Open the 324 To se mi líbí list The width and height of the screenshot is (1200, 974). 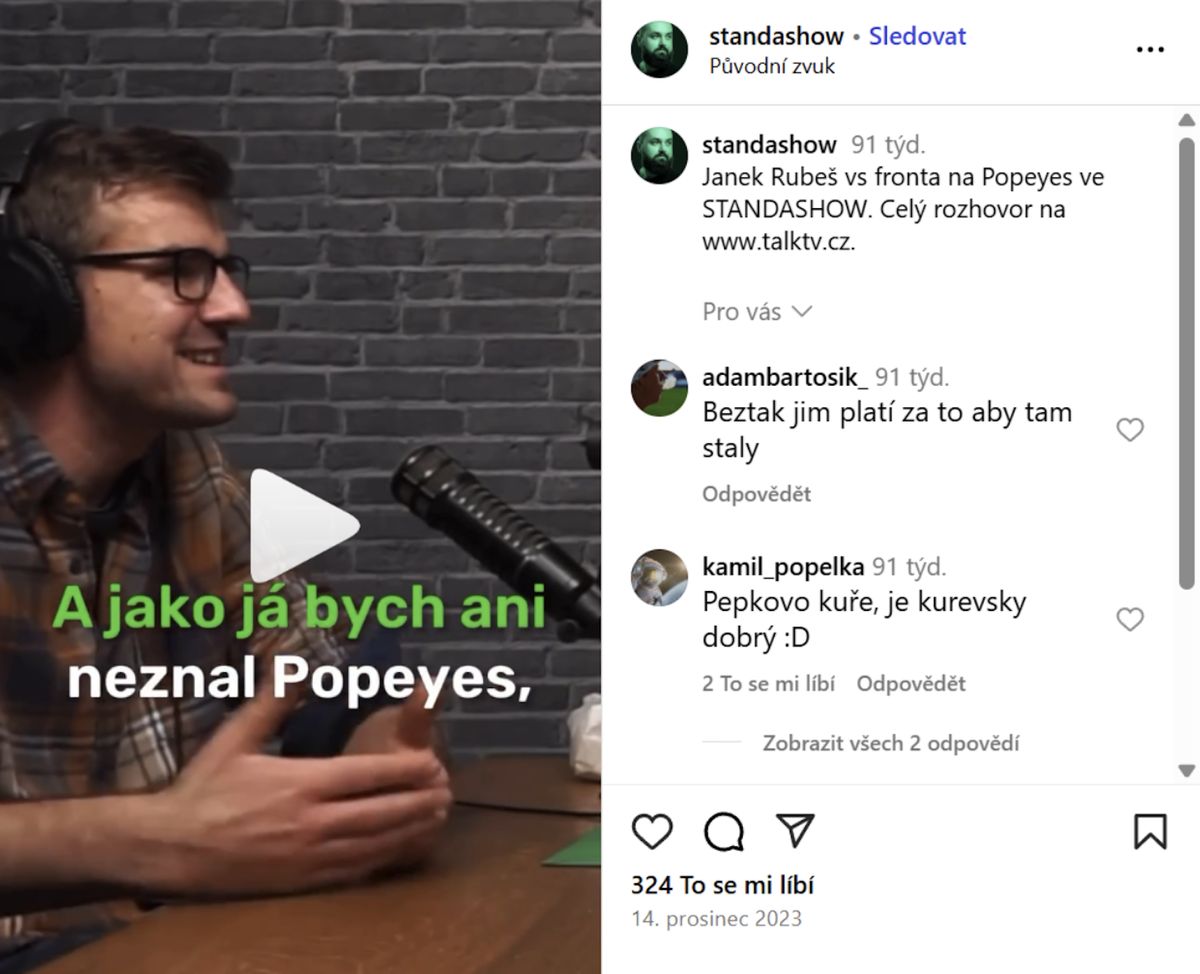pos(722,885)
